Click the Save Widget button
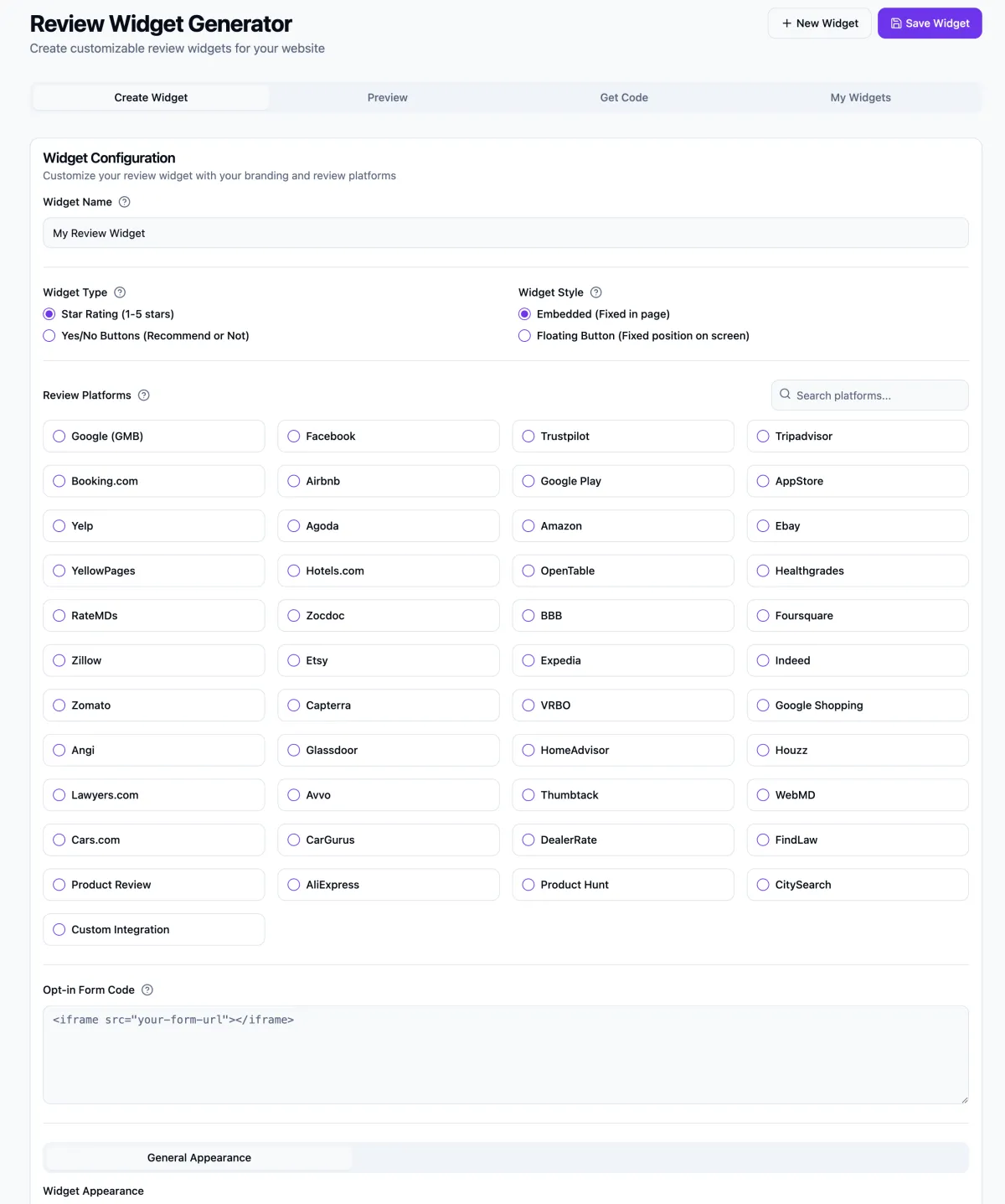The height and width of the screenshot is (1204, 1005). [930, 23]
